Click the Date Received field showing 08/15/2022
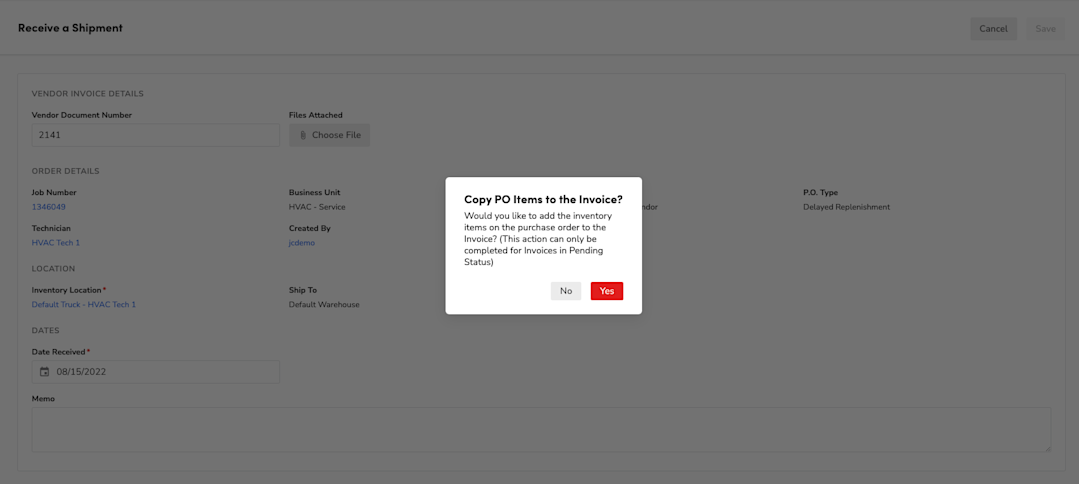Screen dimensions: 1079x484 coord(156,372)
